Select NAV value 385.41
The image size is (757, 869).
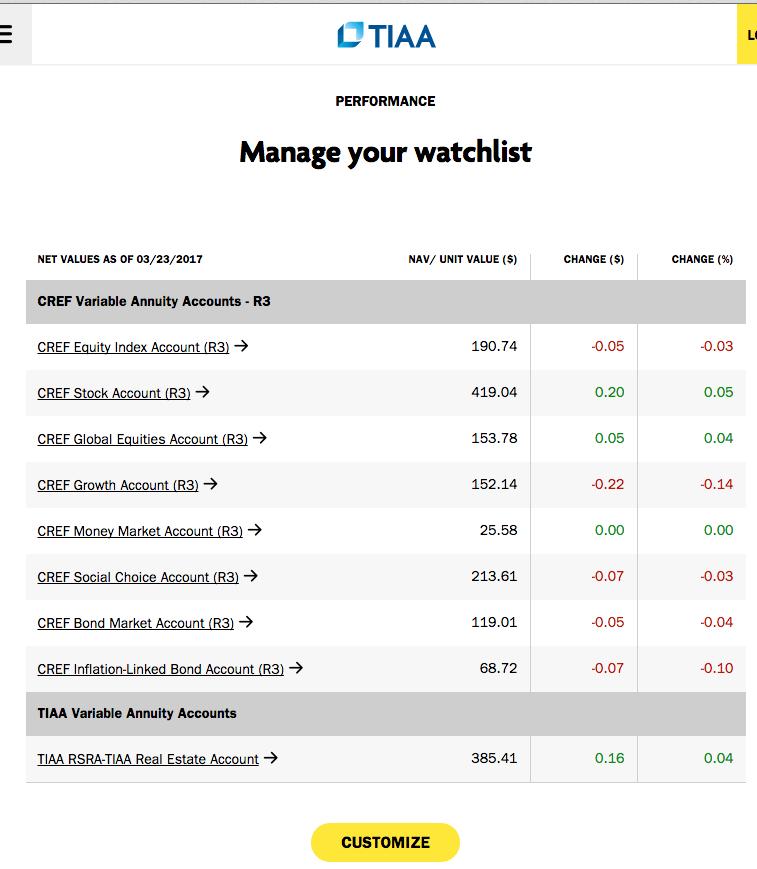point(494,758)
